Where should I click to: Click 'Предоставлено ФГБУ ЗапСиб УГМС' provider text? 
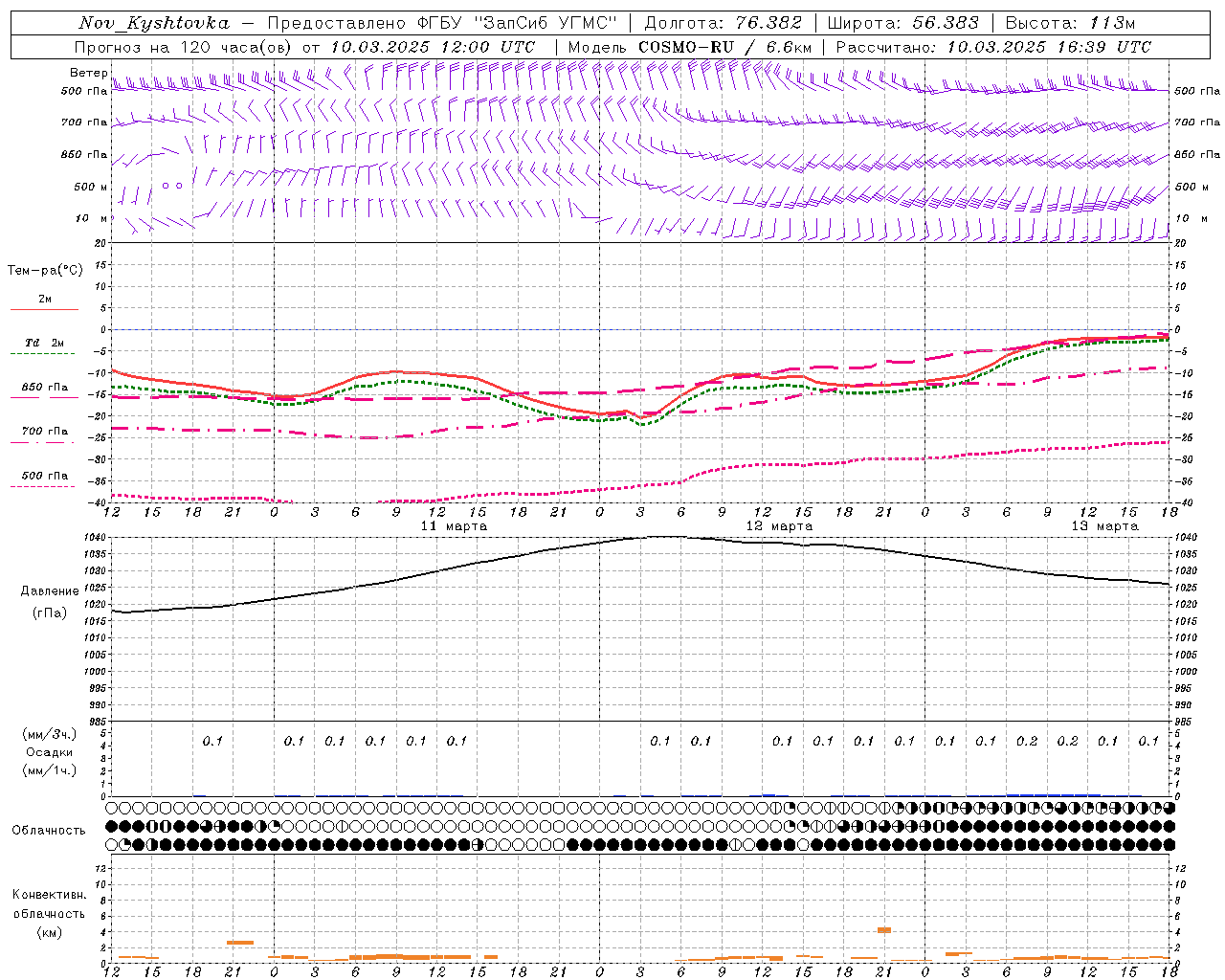coord(443,23)
